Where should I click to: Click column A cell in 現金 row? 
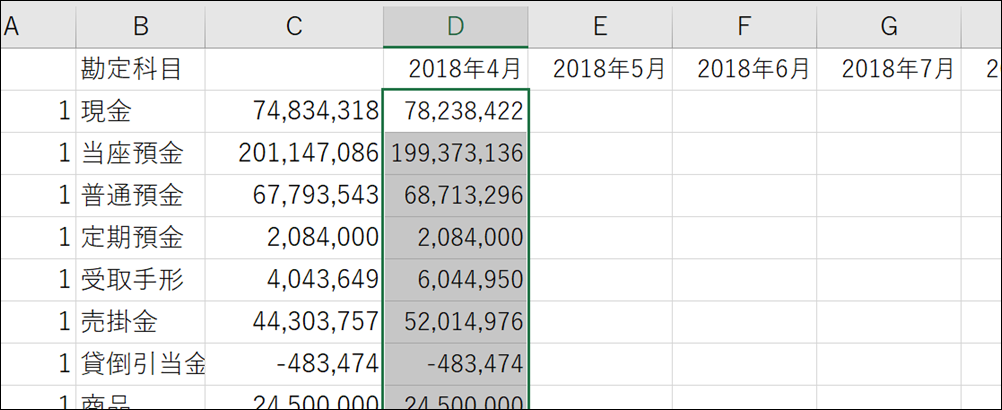coord(38,111)
